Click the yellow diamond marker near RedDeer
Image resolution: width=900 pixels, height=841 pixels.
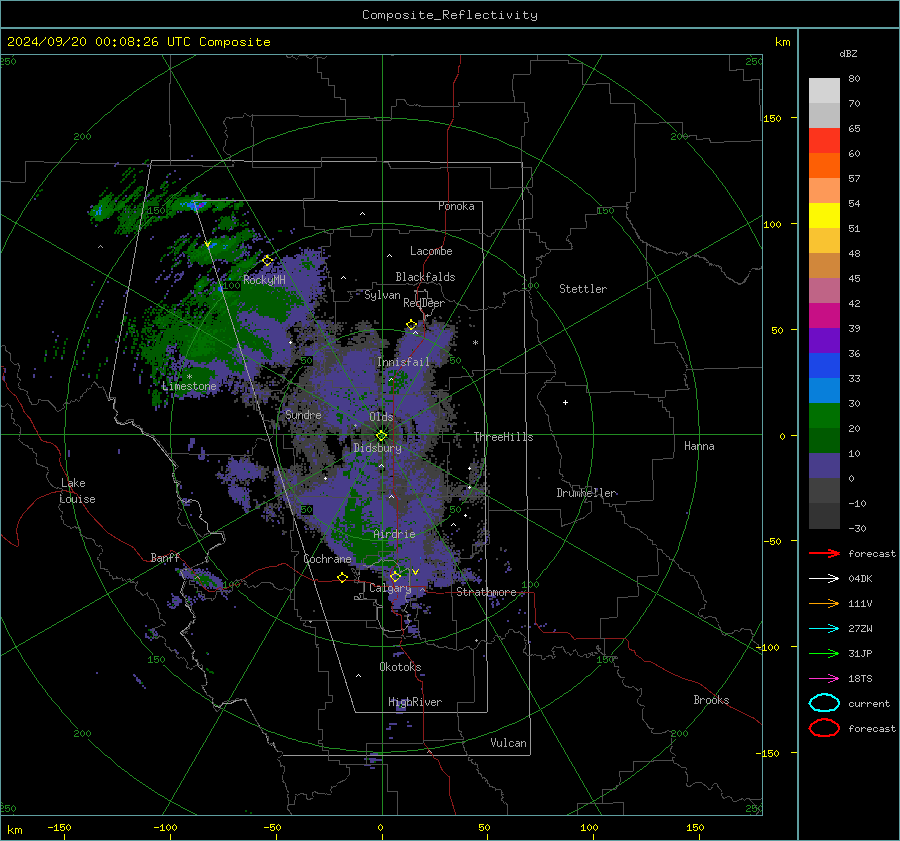(411, 324)
